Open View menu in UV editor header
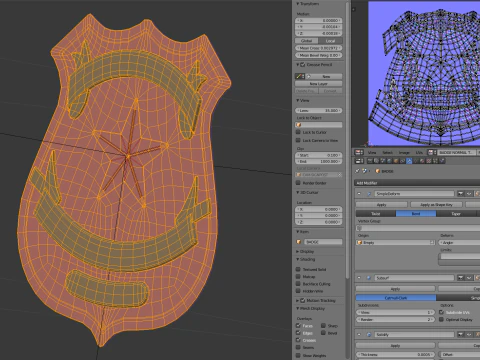 click(x=372, y=152)
